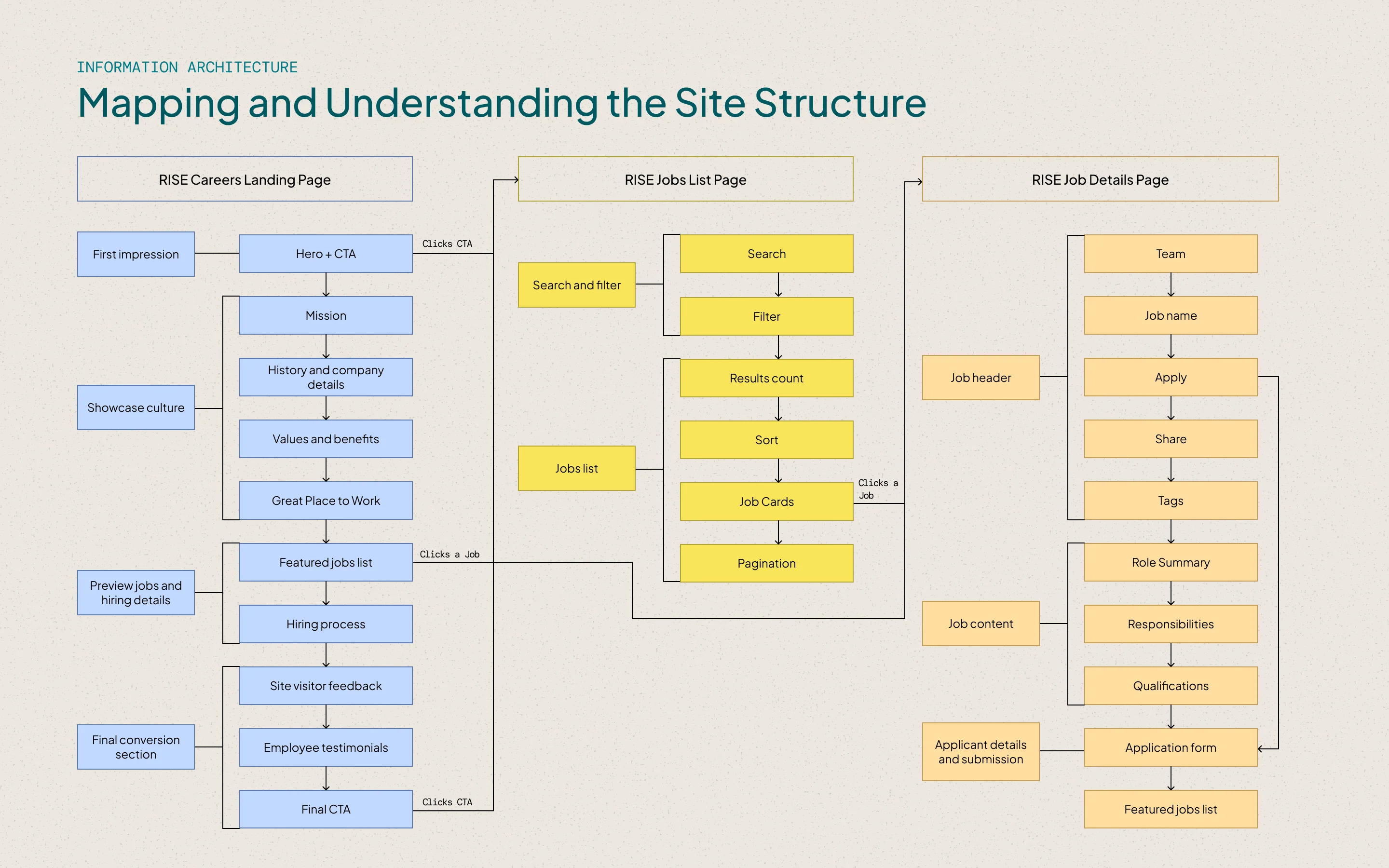Select the RISE Careers Landing Page header box
The height and width of the screenshot is (868, 1389).
click(x=245, y=179)
